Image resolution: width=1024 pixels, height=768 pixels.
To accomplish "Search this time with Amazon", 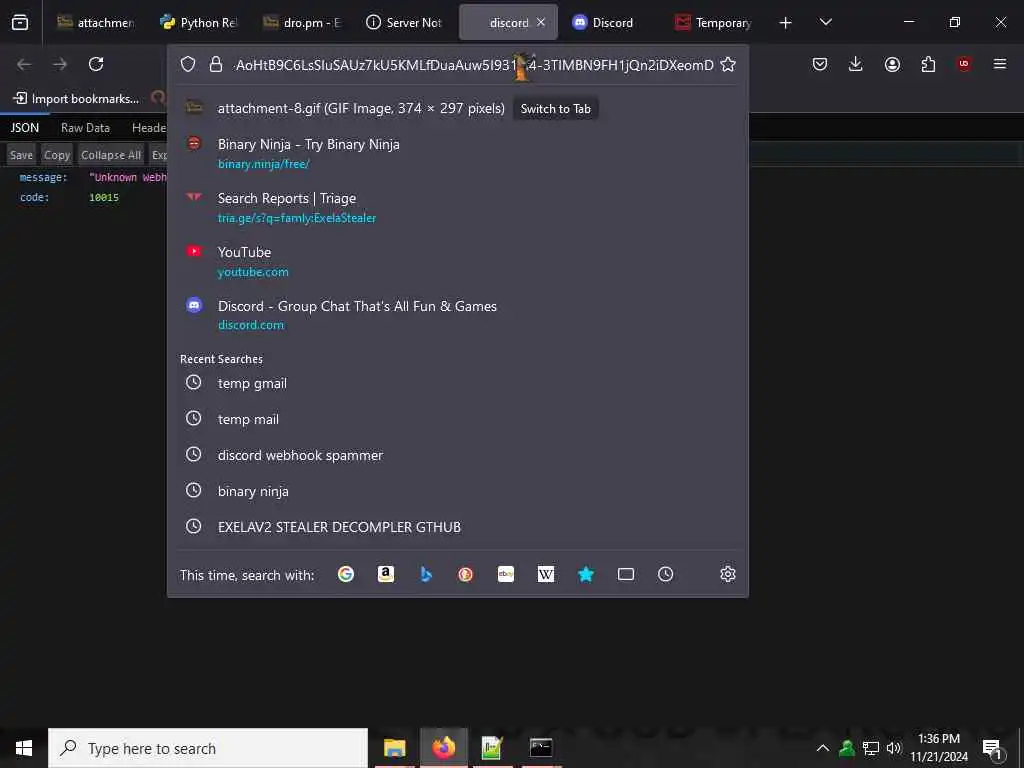I will [x=386, y=574].
